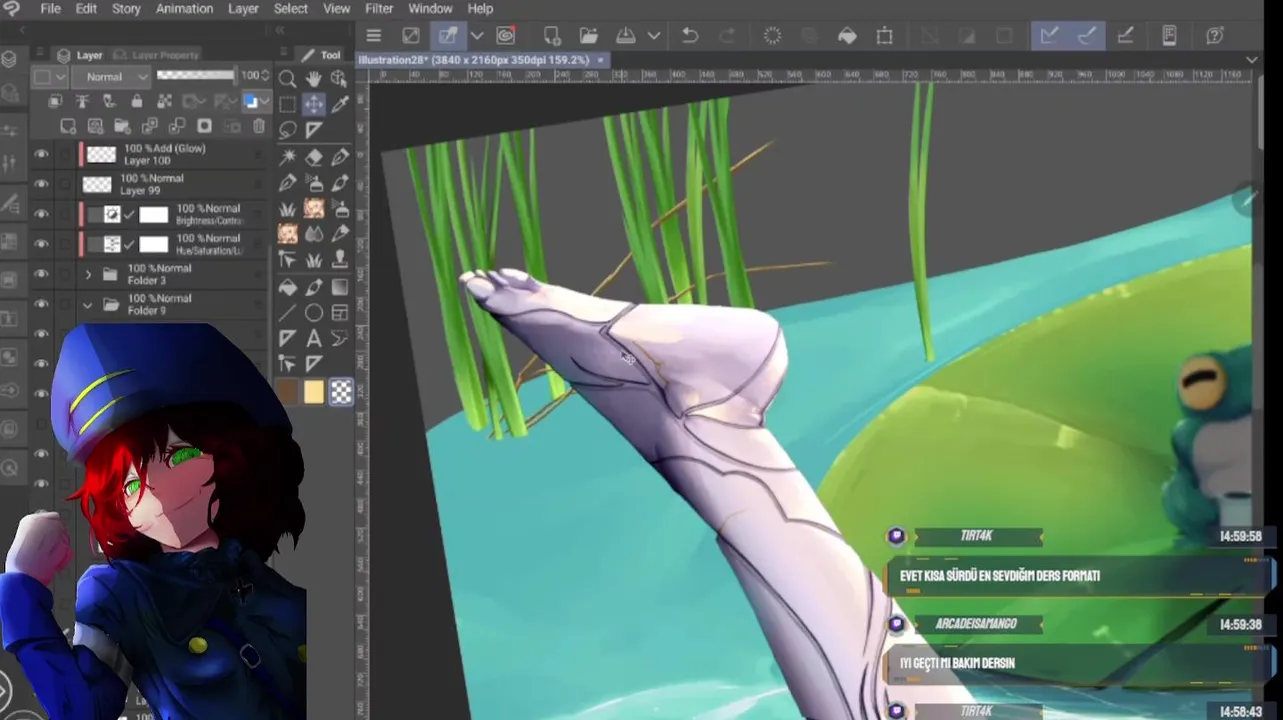Open the File menu
Viewport: 1283px width, 720px height.
click(x=50, y=8)
